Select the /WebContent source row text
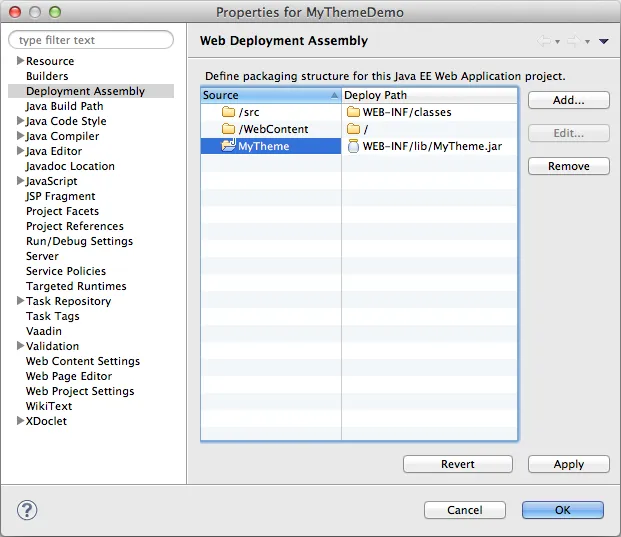The width and height of the screenshot is (621, 537). click(x=273, y=129)
